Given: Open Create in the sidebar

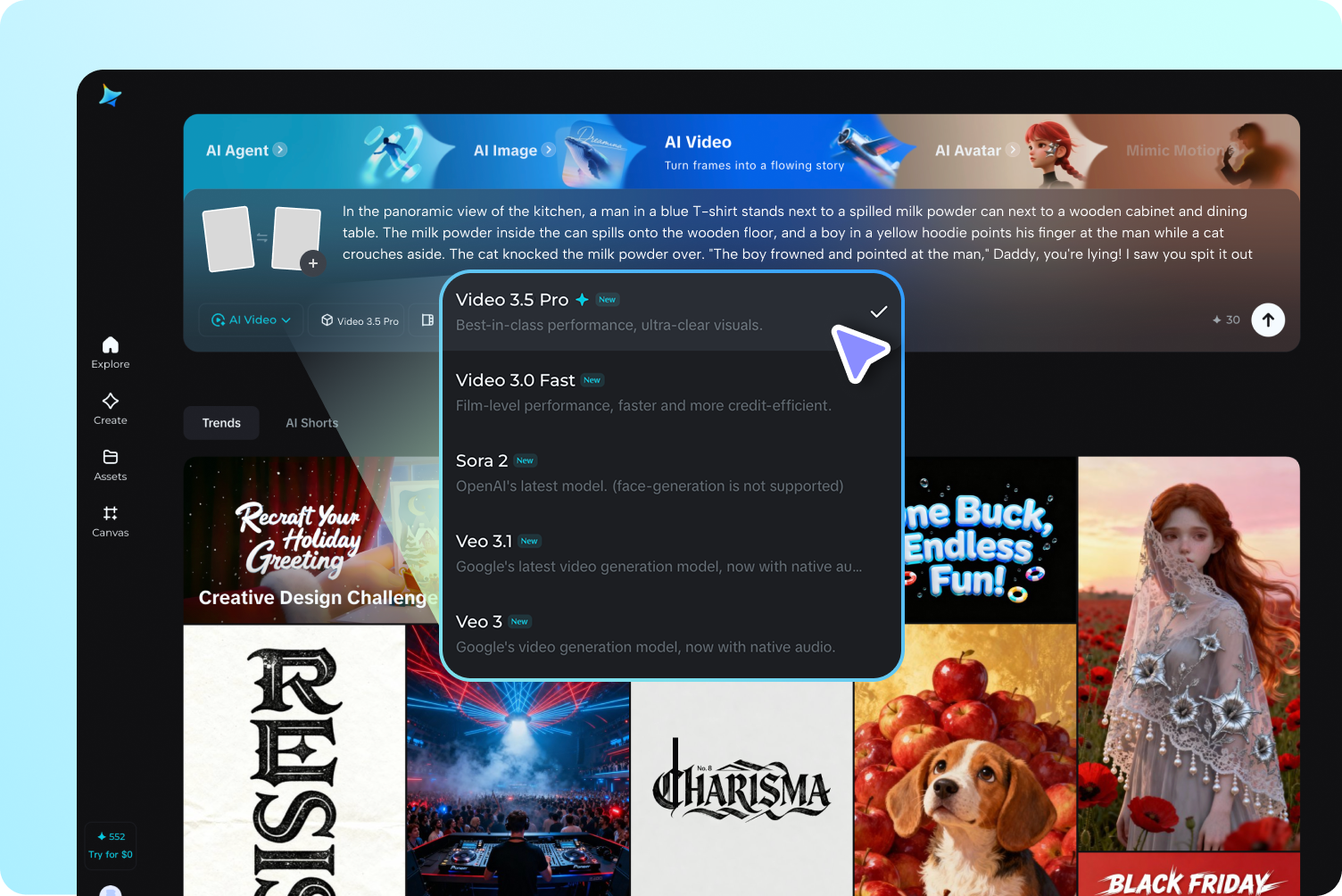Looking at the screenshot, I should 111,409.
